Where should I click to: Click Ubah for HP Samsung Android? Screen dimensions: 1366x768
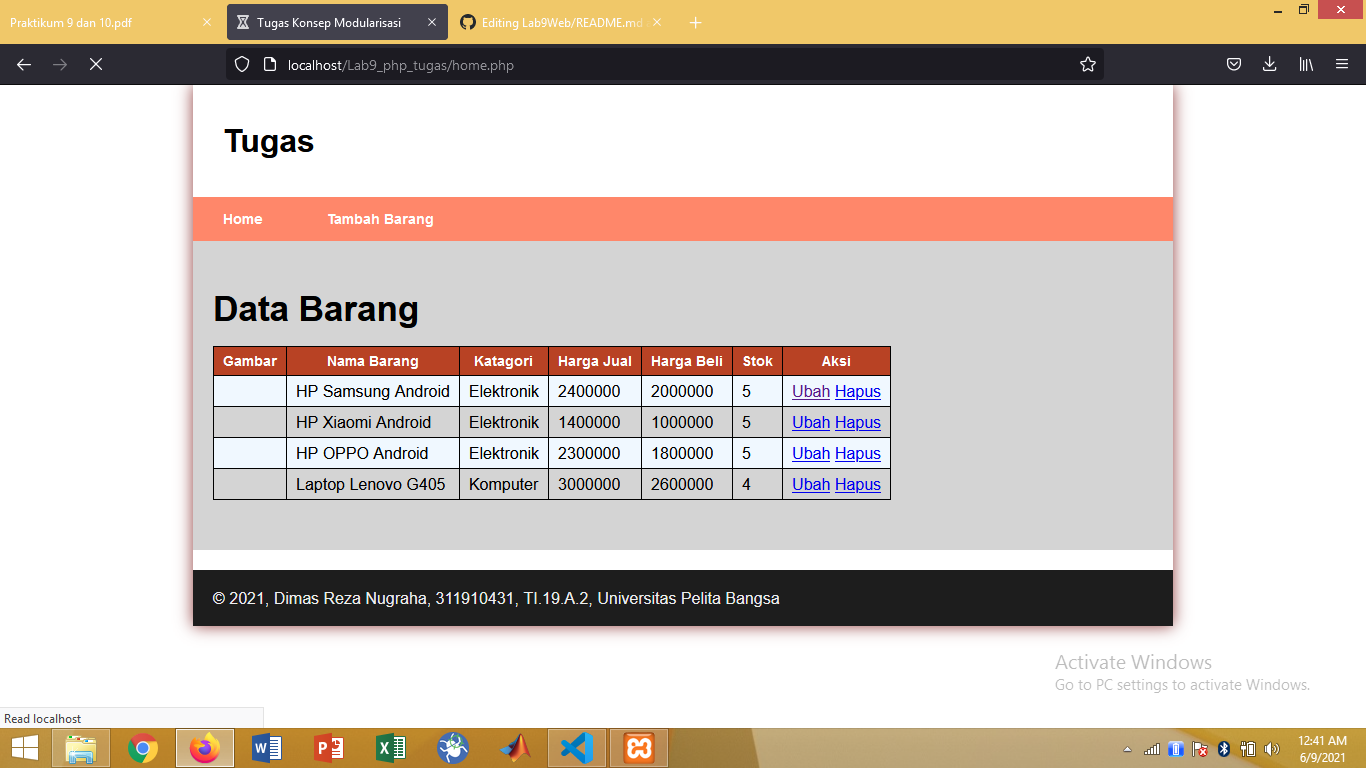[x=811, y=392]
